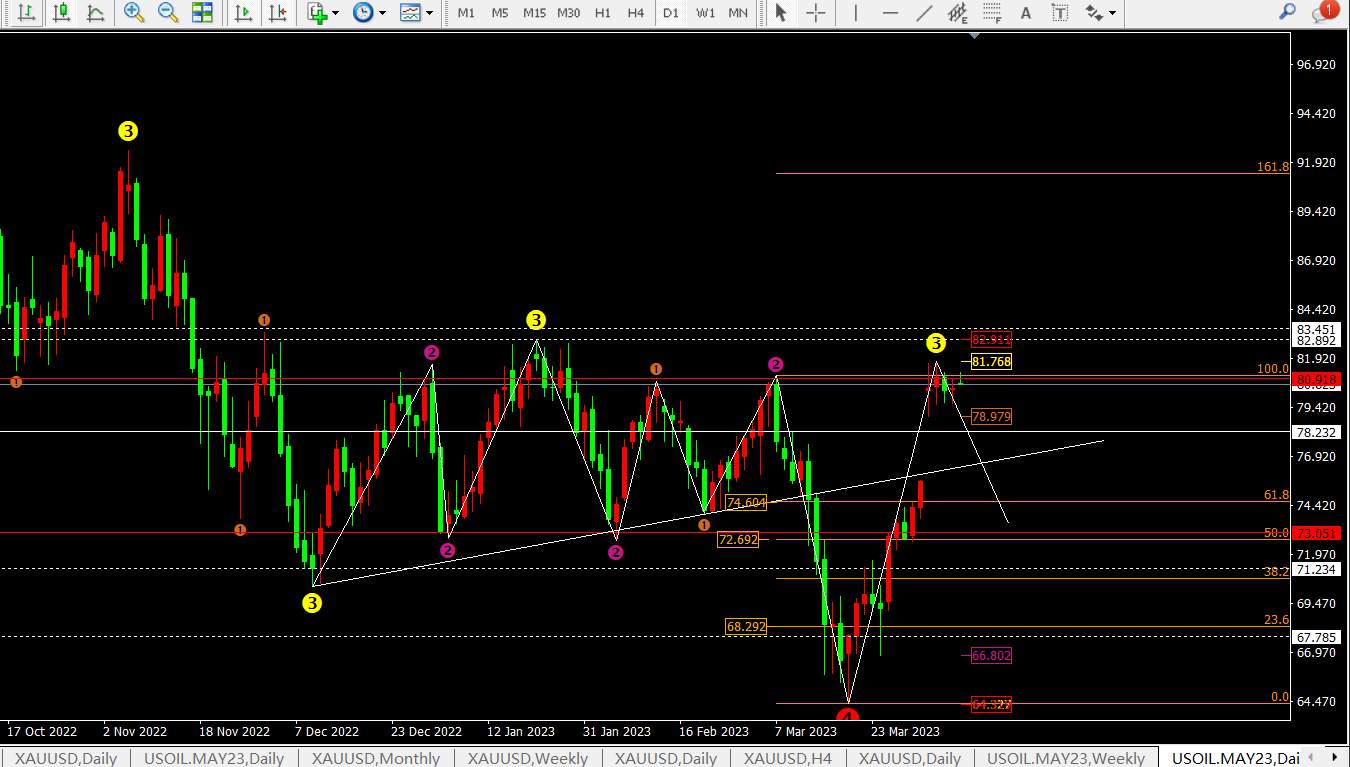Screen dimensions: 1350x767
Task: Expand the indicators dropdown arrow
Action: point(336,13)
